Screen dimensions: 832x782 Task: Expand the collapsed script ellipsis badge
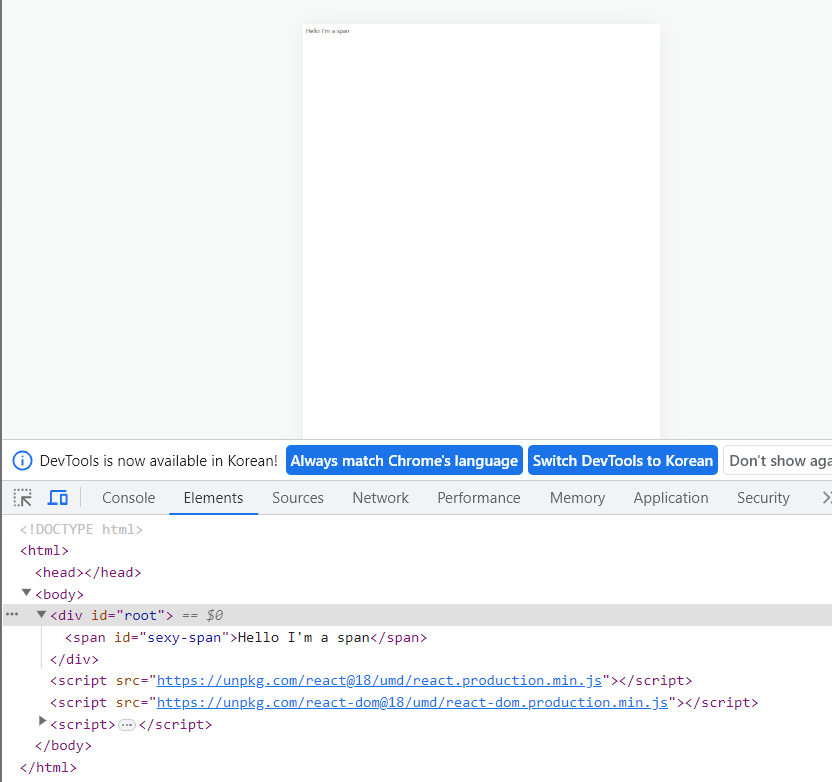point(127,725)
